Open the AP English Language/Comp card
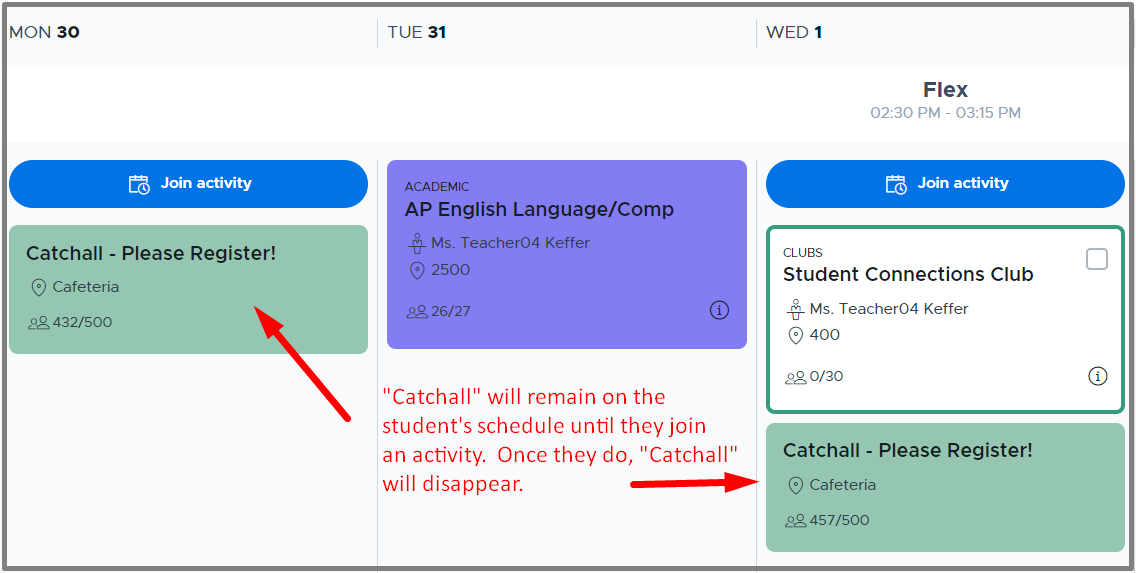The width and height of the screenshot is (1136, 573). [567, 254]
